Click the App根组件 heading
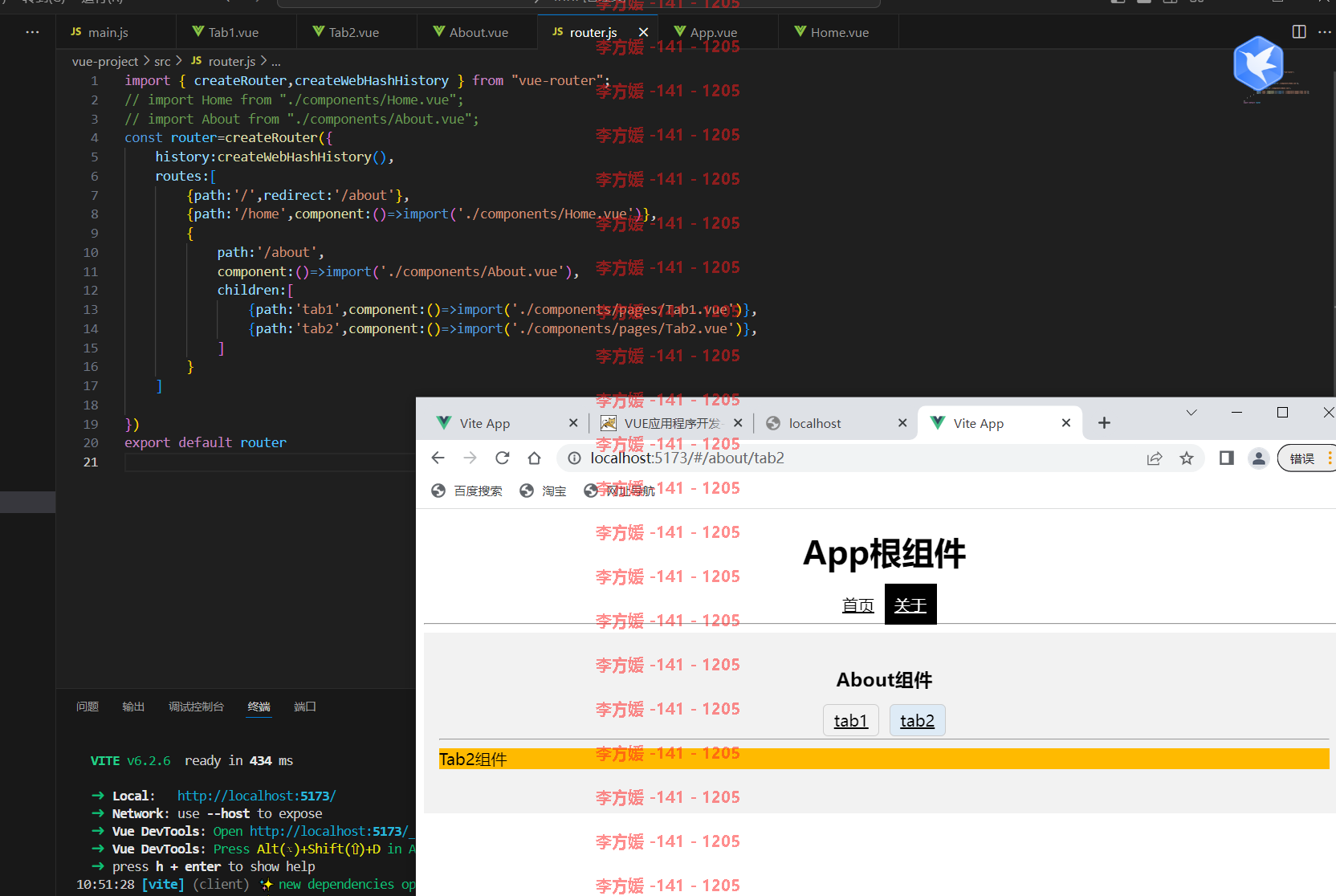 (884, 553)
